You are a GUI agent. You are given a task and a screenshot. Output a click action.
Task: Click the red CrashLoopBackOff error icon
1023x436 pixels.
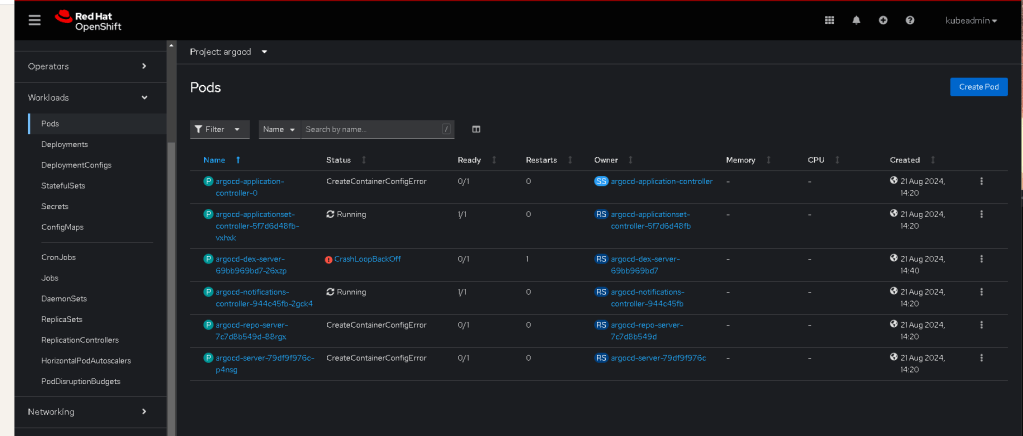[329, 260]
